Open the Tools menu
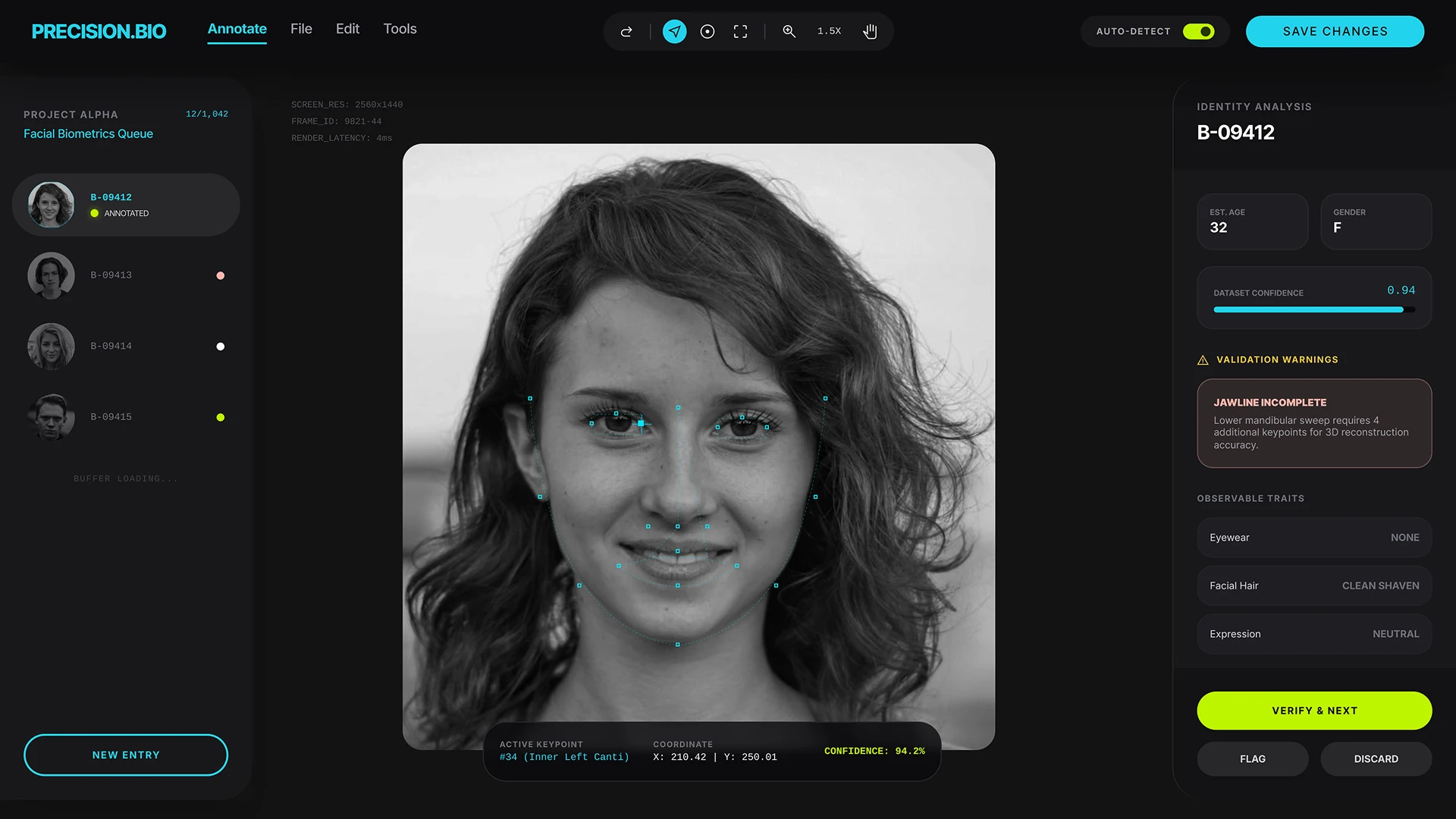The height and width of the screenshot is (819, 1456). 400,29
